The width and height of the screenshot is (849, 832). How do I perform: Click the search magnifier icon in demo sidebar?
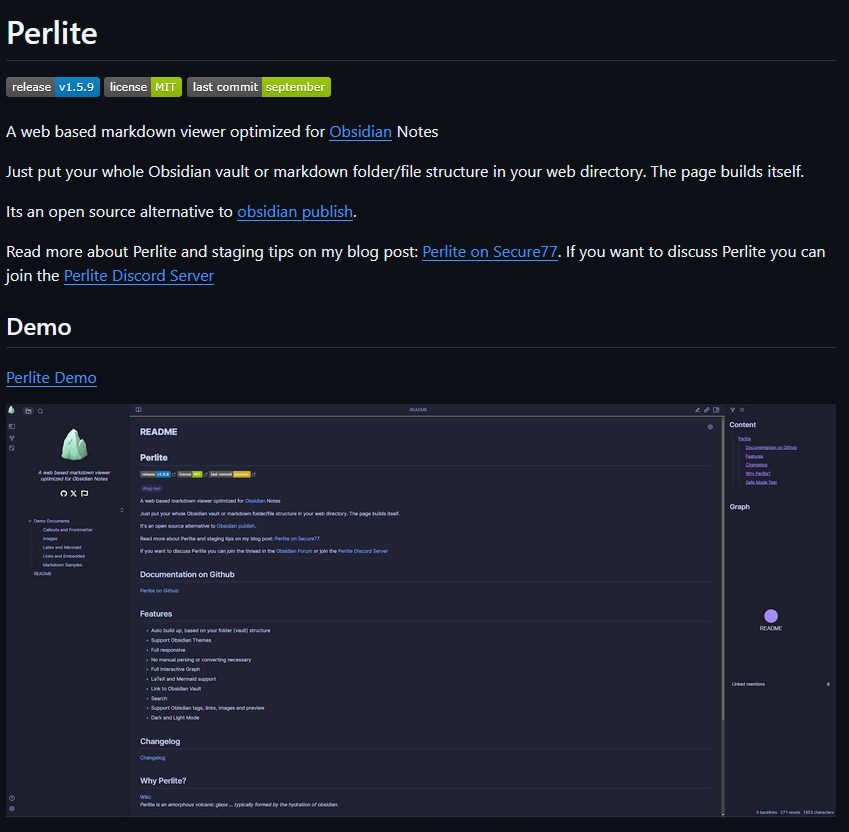tap(41, 411)
